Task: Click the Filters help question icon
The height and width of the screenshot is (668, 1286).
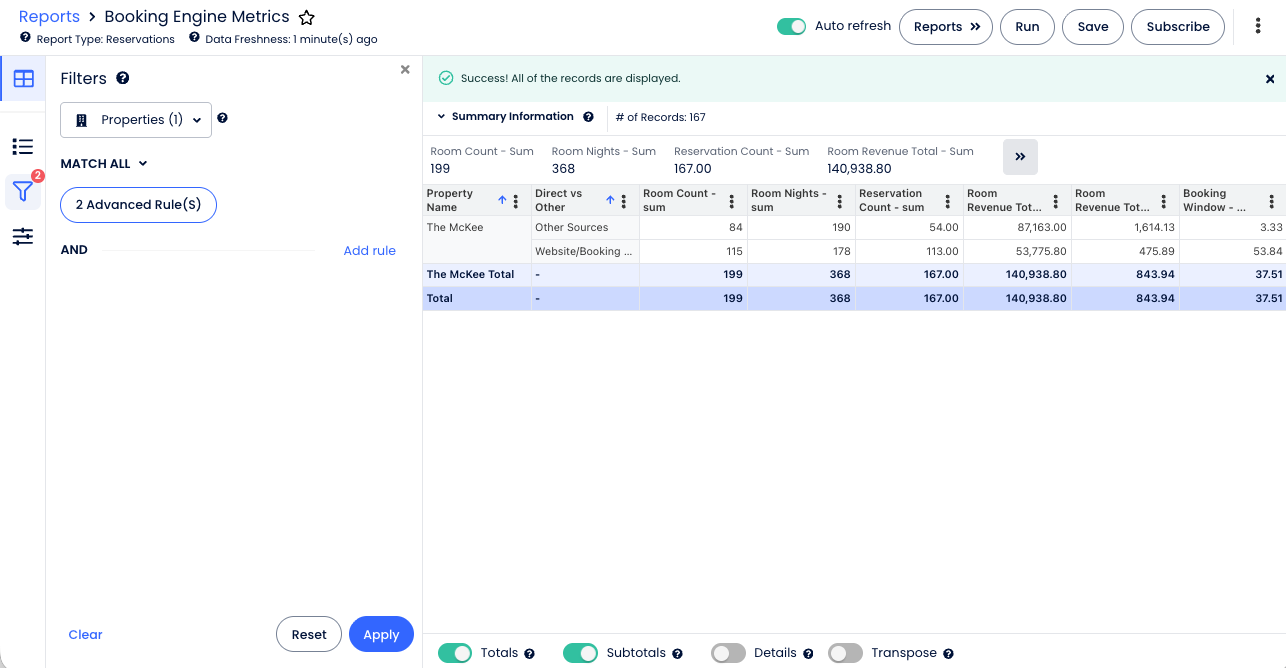Action: click(x=123, y=78)
